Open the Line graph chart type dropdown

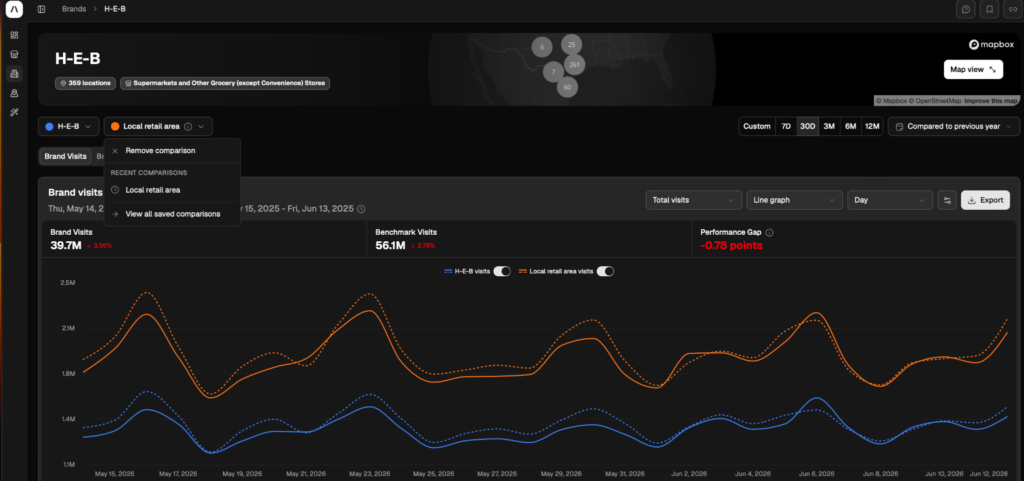[794, 200]
